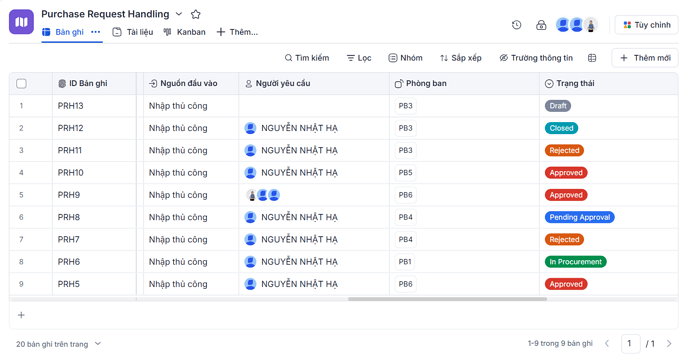Open Bản ghi tab options ellipsis
The height and width of the screenshot is (364, 690).
tap(95, 32)
